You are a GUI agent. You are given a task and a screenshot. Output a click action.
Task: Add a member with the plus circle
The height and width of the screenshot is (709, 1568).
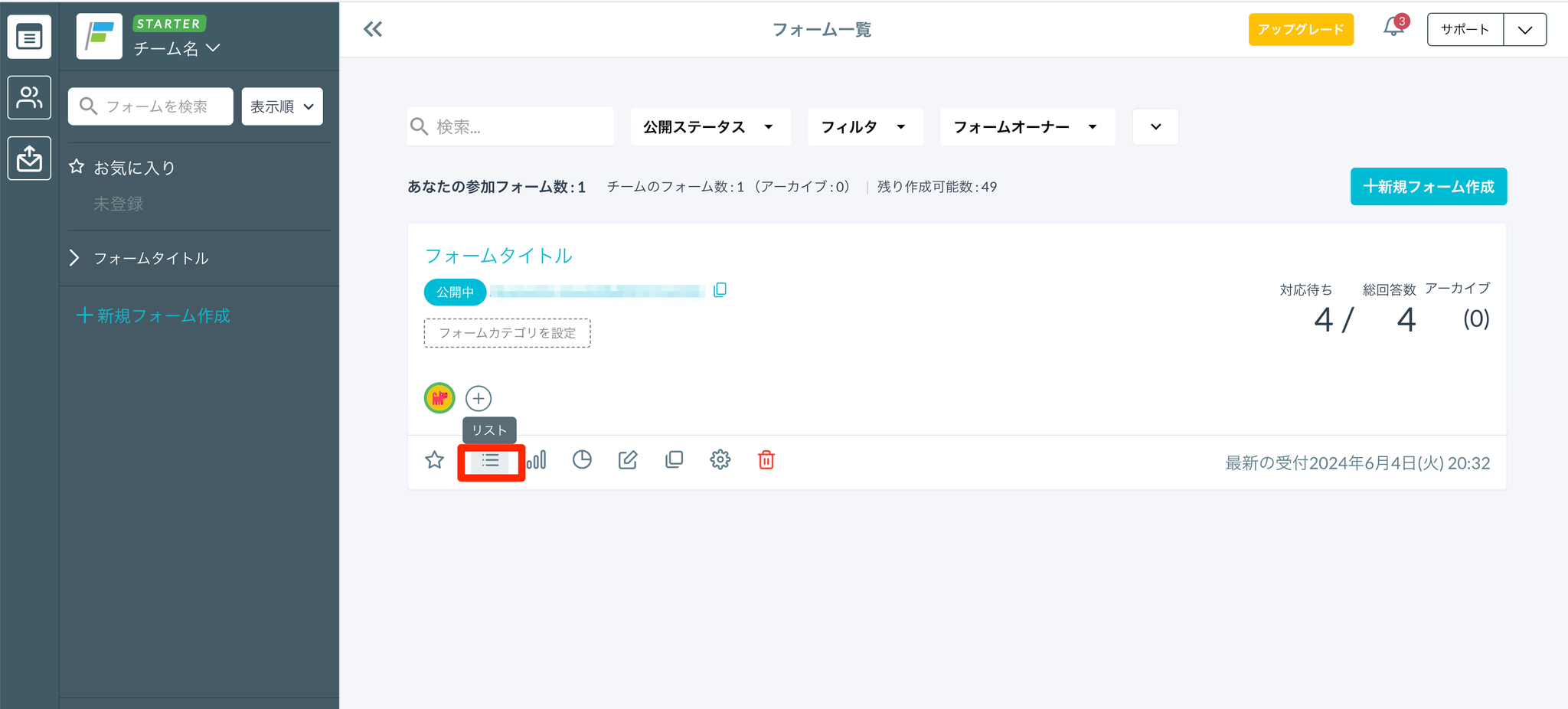point(479,398)
